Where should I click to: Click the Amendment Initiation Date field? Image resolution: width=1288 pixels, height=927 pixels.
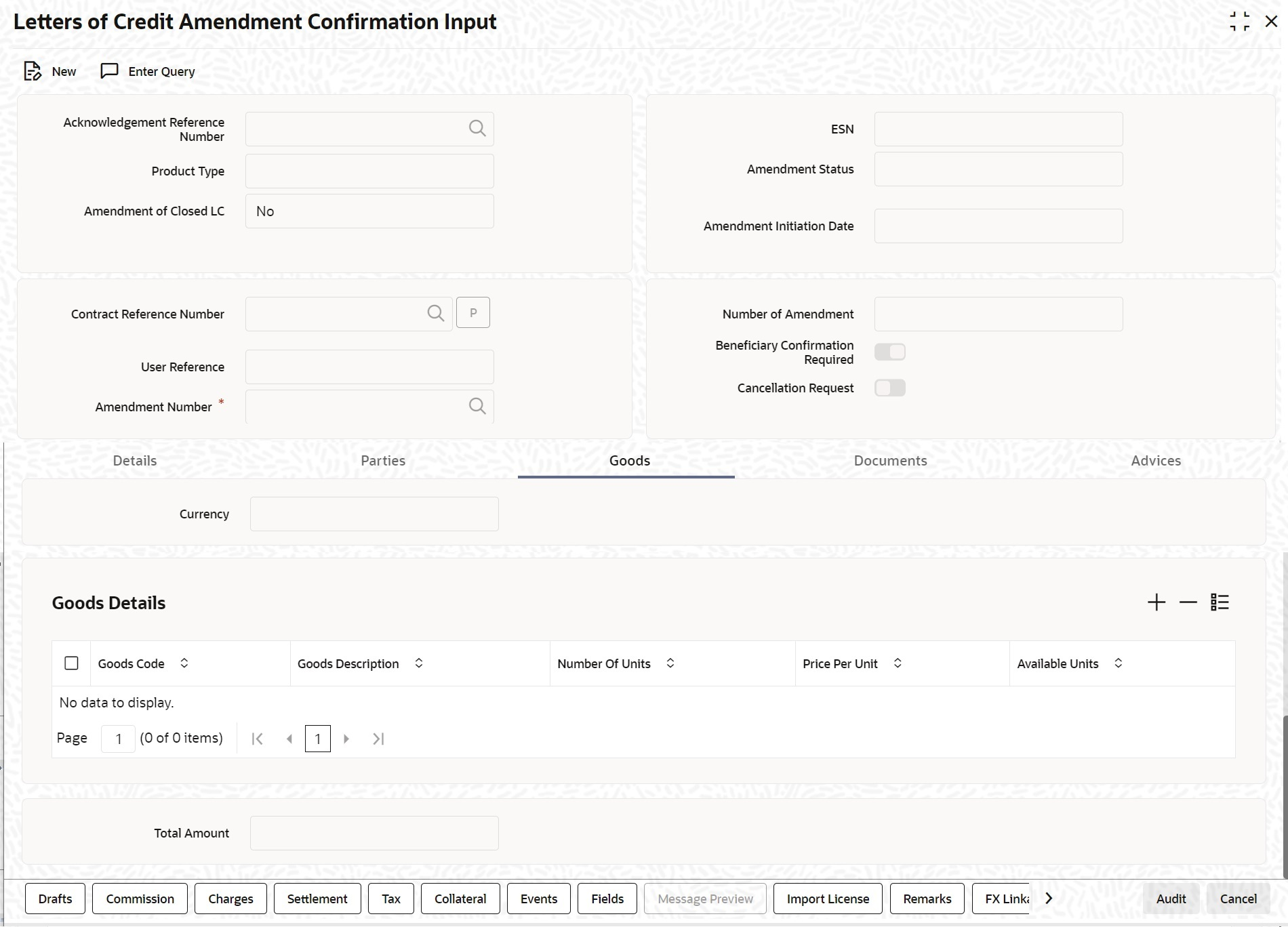pos(999,226)
